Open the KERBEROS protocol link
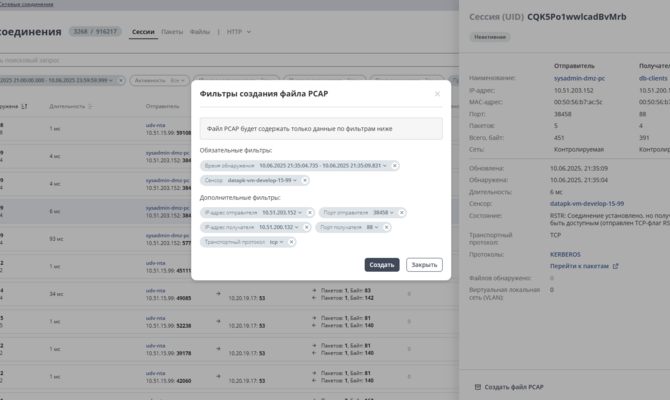The width and height of the screenshot is (670, 400). pos(565,254)
